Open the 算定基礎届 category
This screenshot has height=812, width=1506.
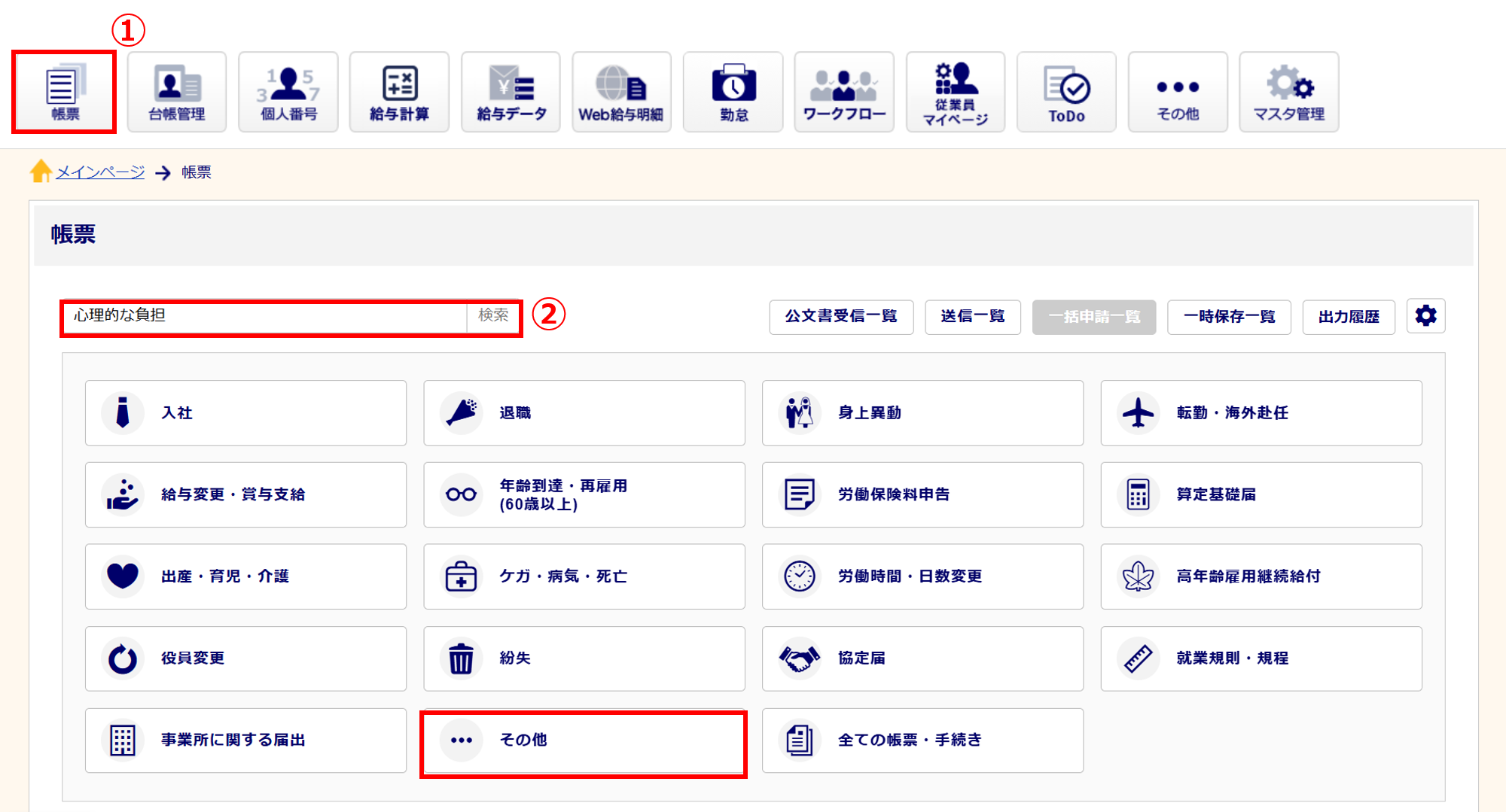pos(1261,495)
